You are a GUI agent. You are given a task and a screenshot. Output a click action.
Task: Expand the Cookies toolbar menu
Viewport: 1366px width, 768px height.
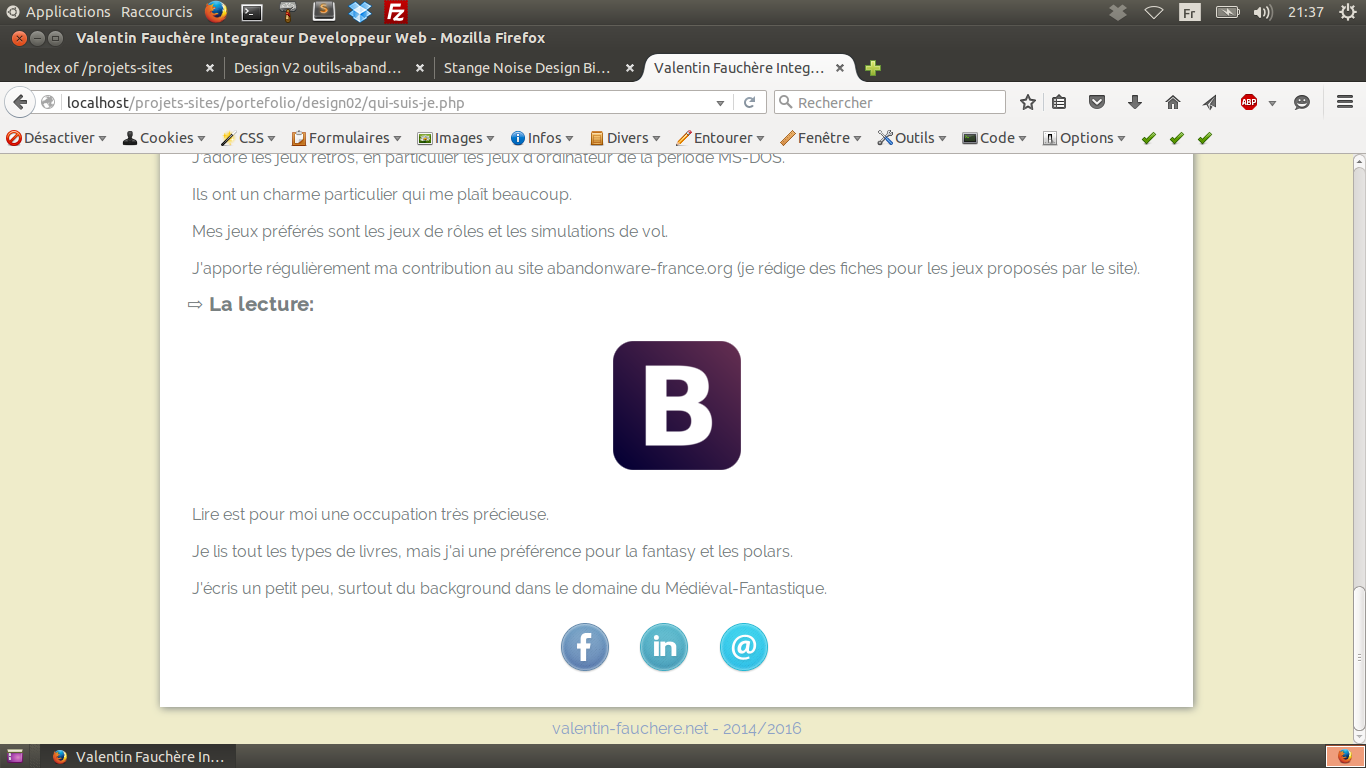[x=164, y=138]
